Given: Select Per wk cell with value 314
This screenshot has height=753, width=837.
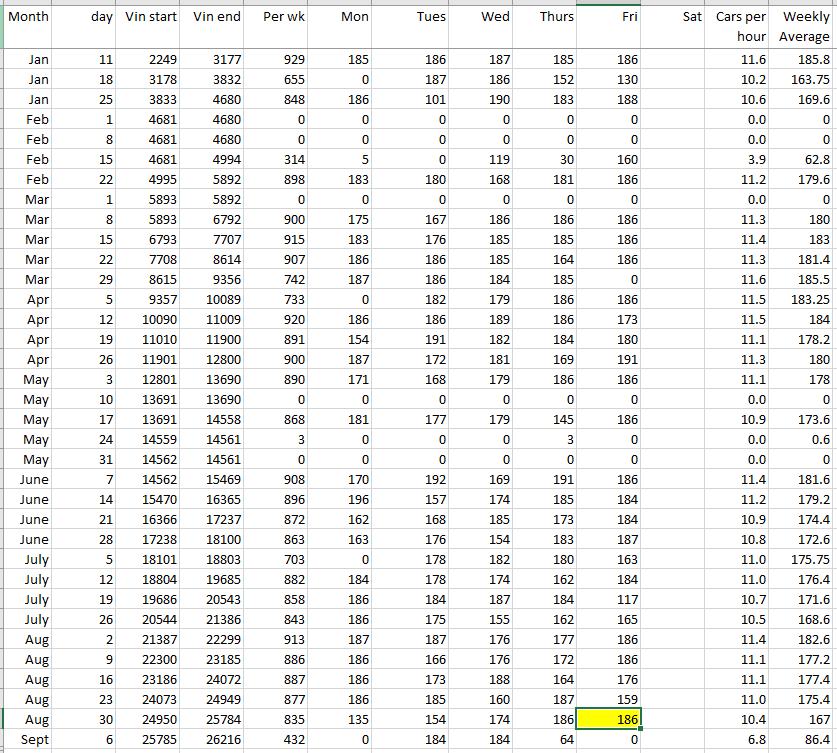Looking at the screenshot, I should tap(278, 160).
